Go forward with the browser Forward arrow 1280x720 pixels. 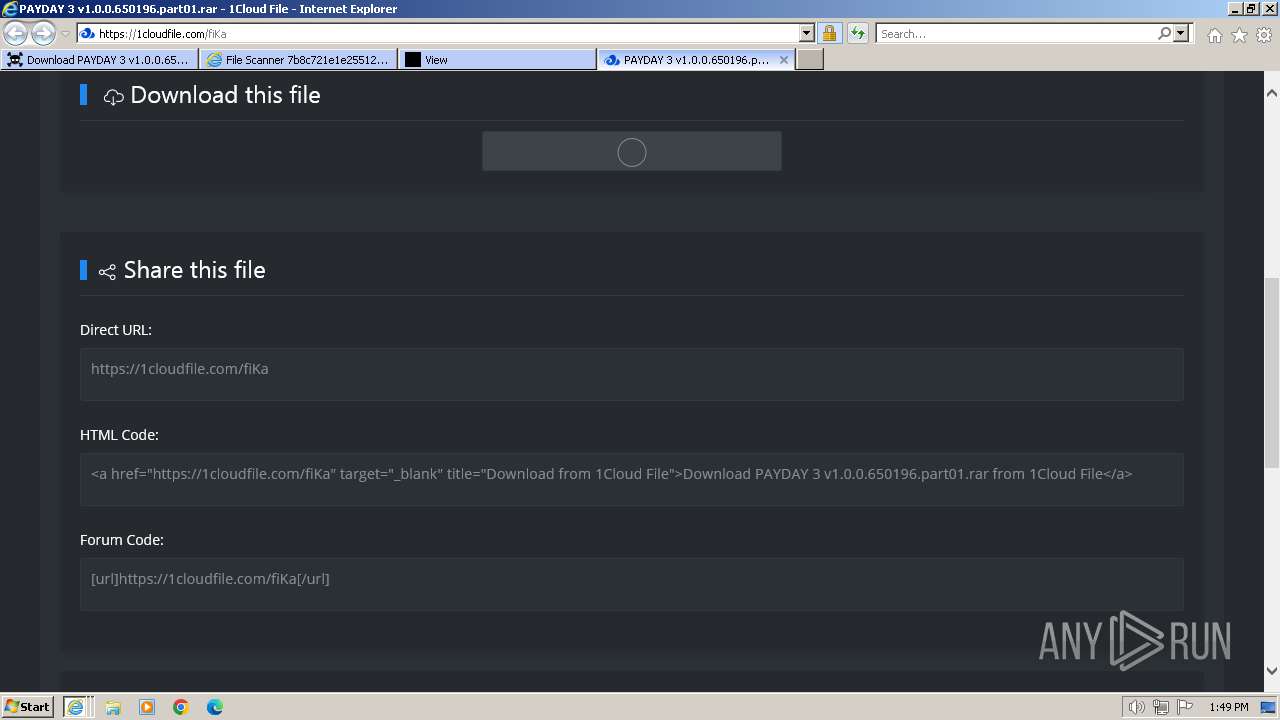[x=43, y=33]
